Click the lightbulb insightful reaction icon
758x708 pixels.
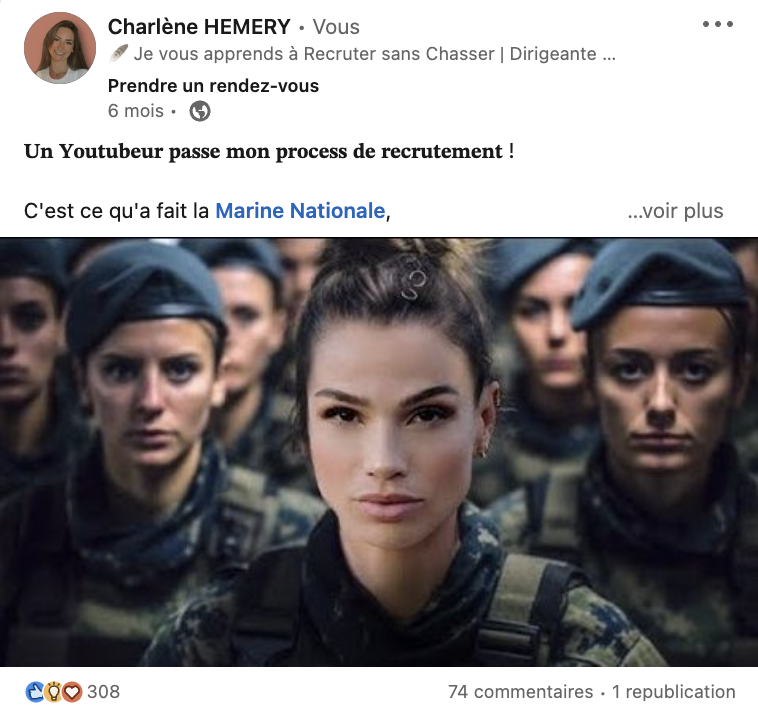tap(53, 692)
